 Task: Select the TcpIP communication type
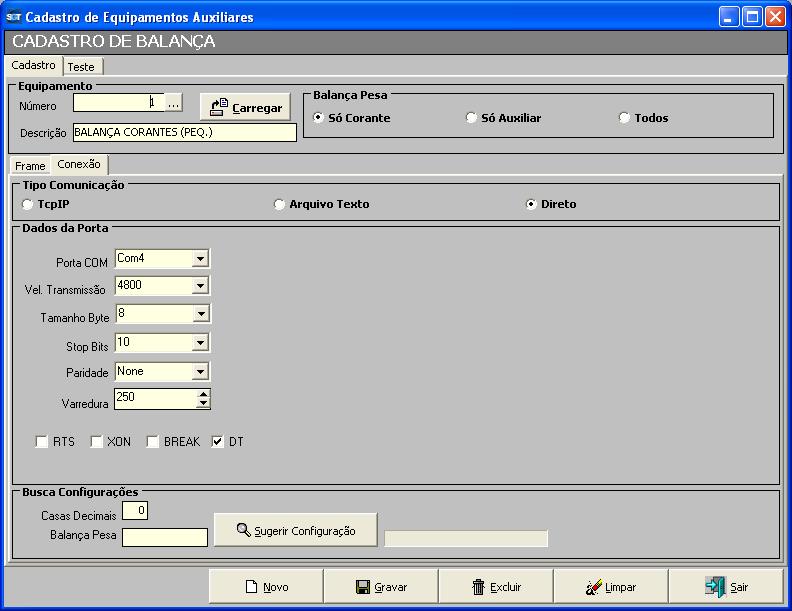click(x=28, y=204)
